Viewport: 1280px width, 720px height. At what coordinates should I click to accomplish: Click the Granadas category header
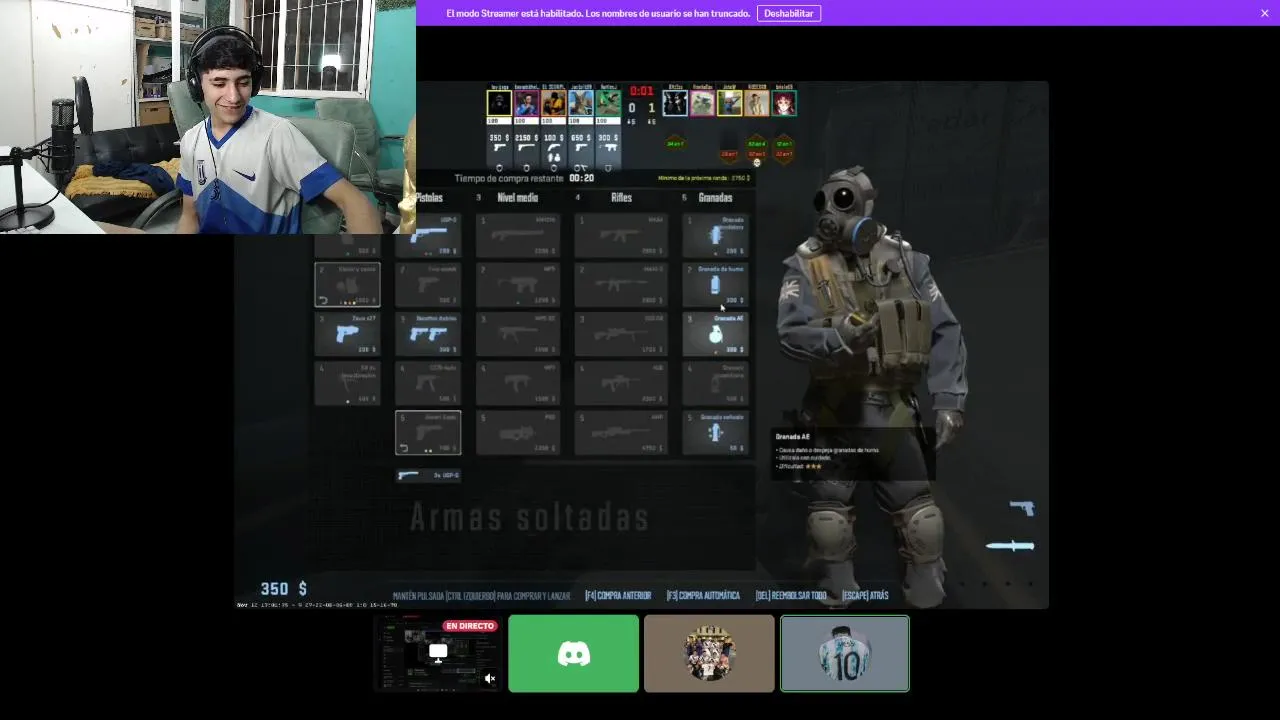coord(716,198)
